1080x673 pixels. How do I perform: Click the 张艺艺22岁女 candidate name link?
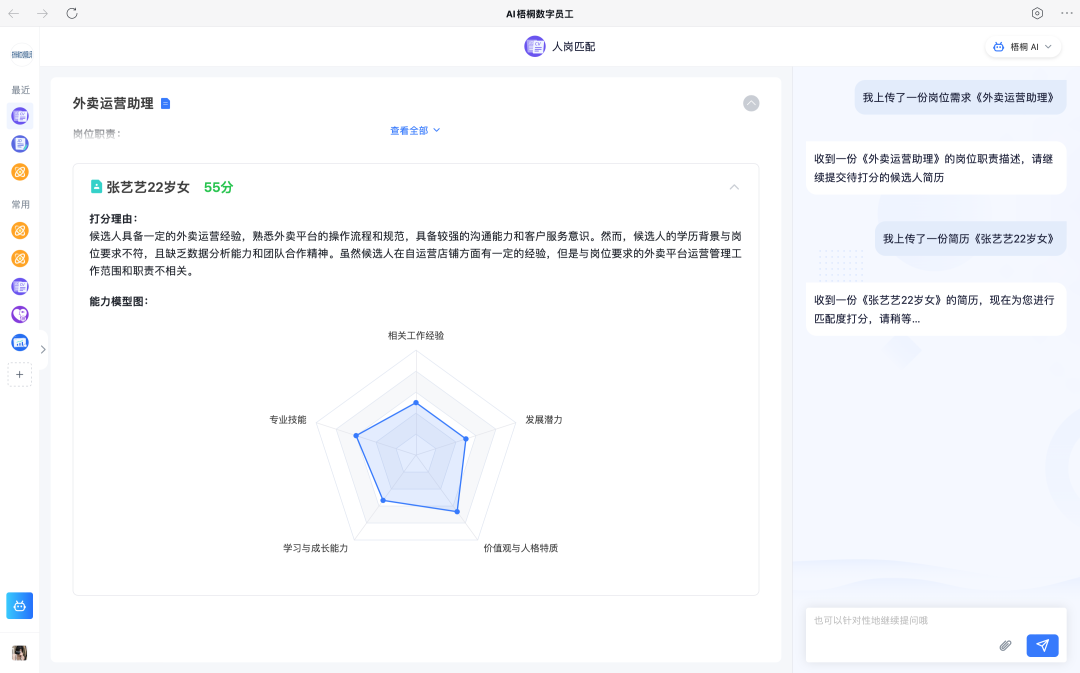tap(147, 187)
